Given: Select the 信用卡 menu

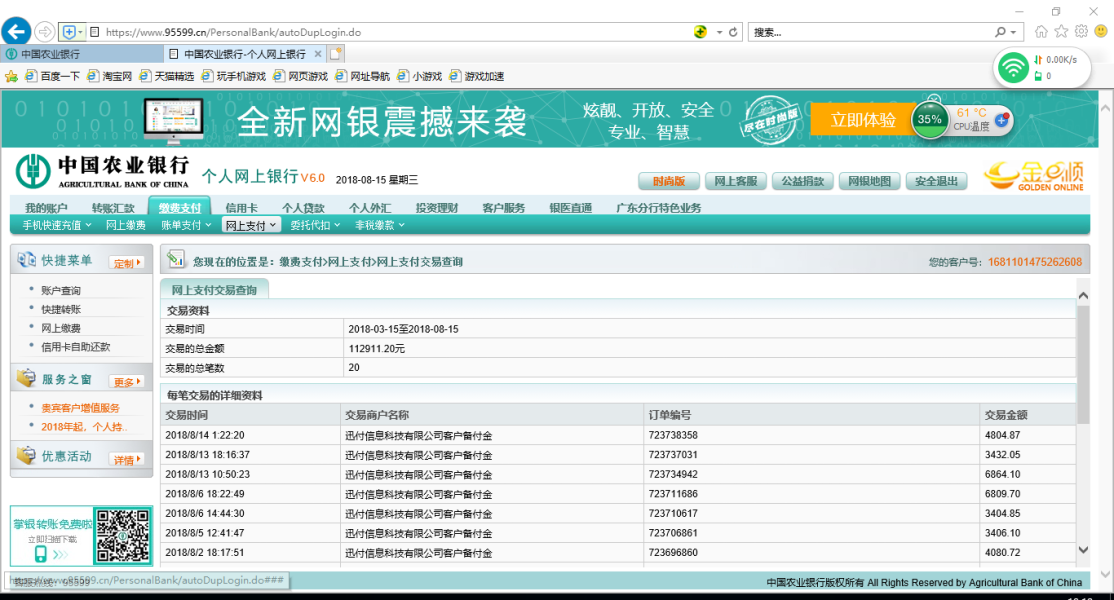Looking at the screenshot, I should (242, 207).
